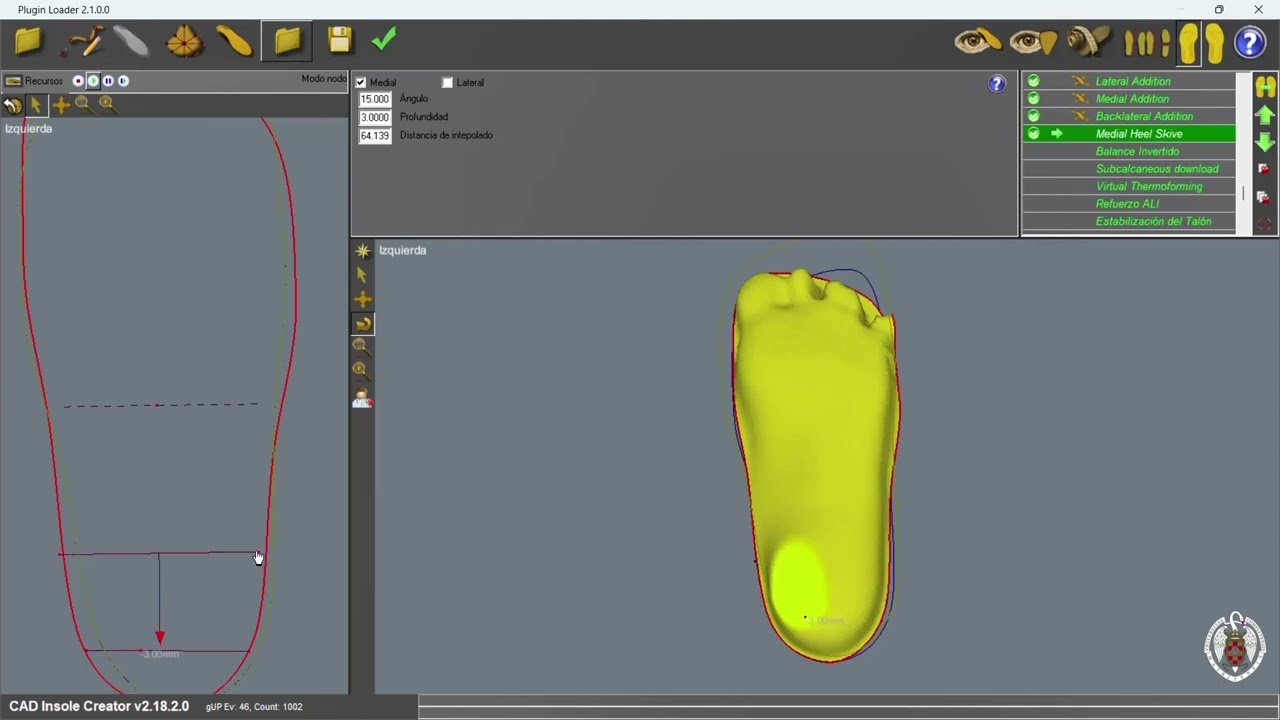Screen dimensions: 1280x720
Task: Show the multiple insoles view icon
Action: (1147, 42)
